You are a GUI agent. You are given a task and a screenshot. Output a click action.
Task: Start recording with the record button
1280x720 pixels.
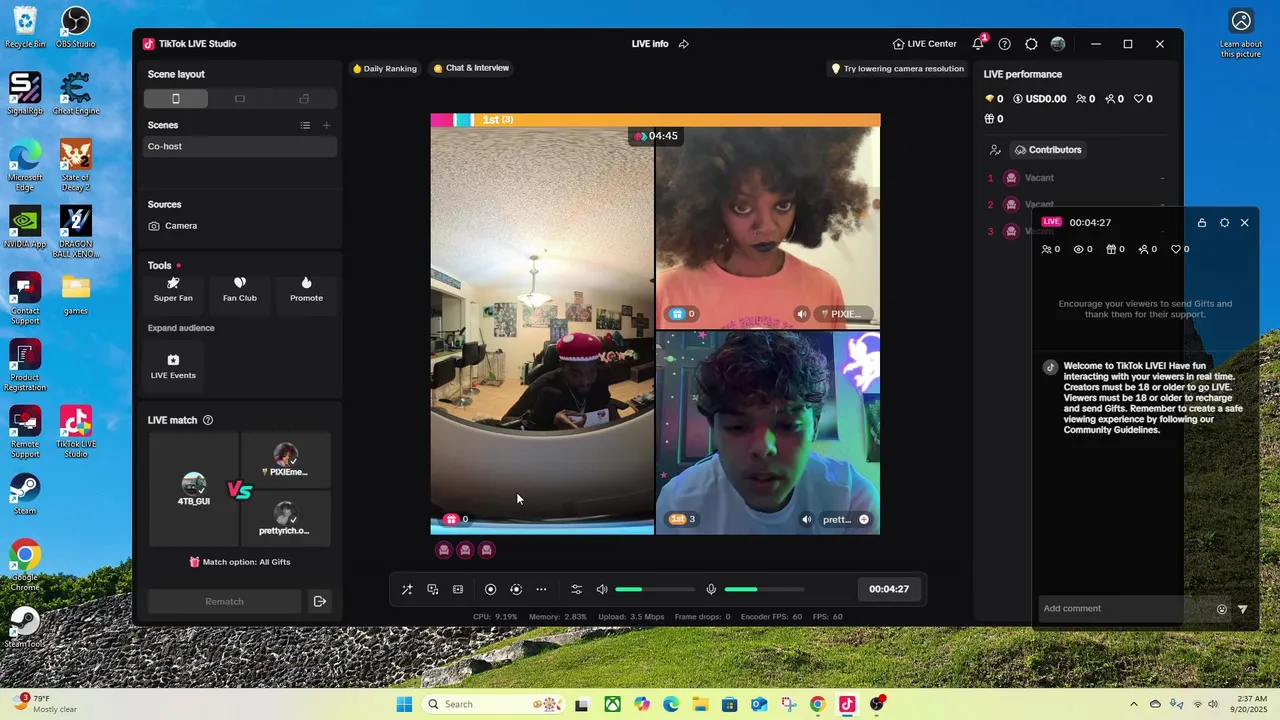coord(490,590)
